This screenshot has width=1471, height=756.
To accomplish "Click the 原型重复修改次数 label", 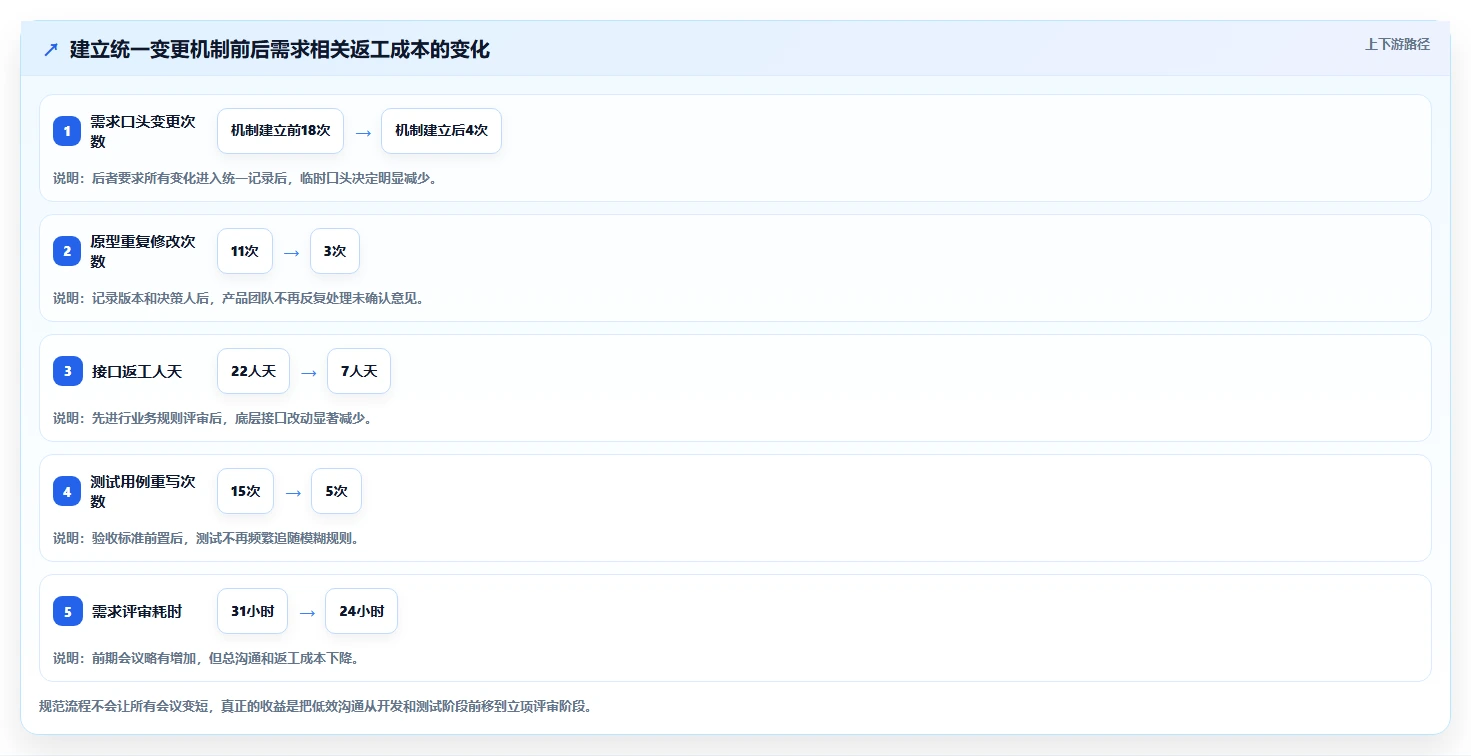I will 143,251.
